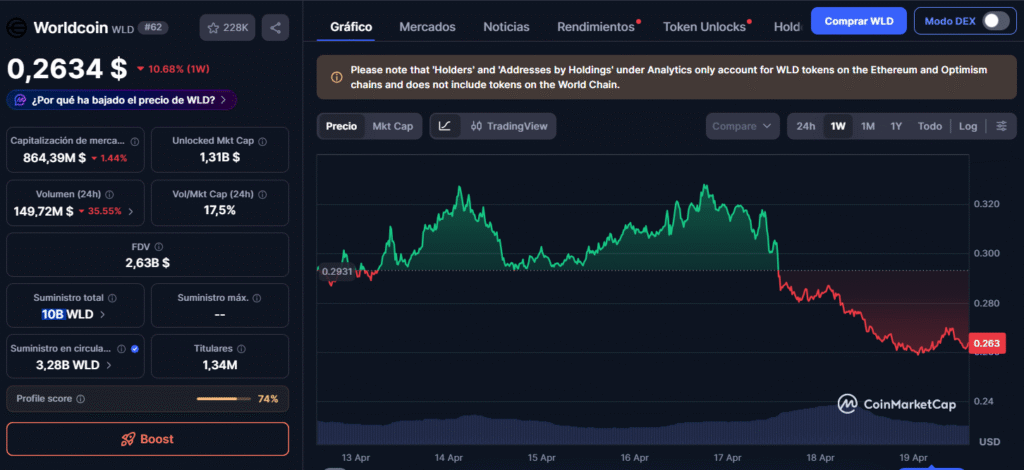Toggle the Modo DEX switch
Viewport: 1024px width, 470px height.
(995, 21)
